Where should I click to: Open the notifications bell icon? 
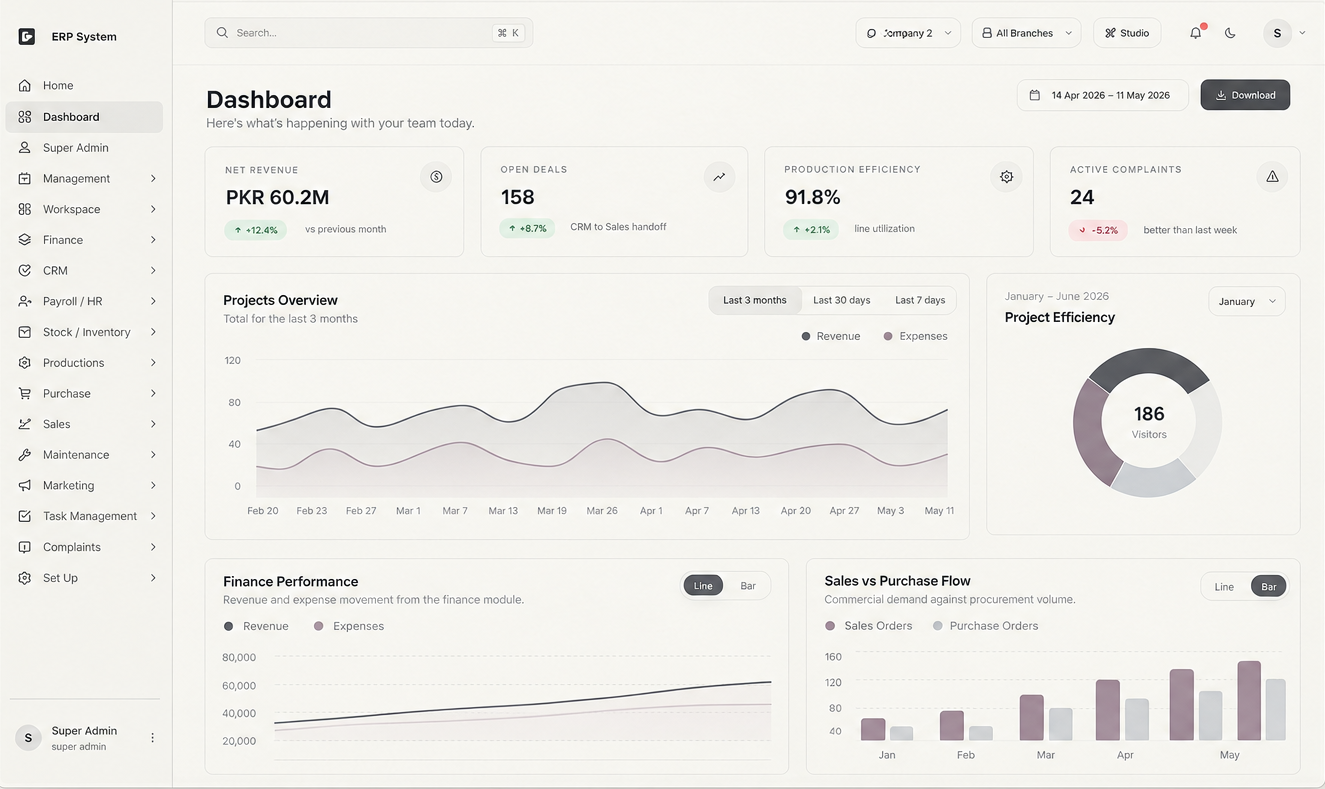click(x=1195, y=33)
